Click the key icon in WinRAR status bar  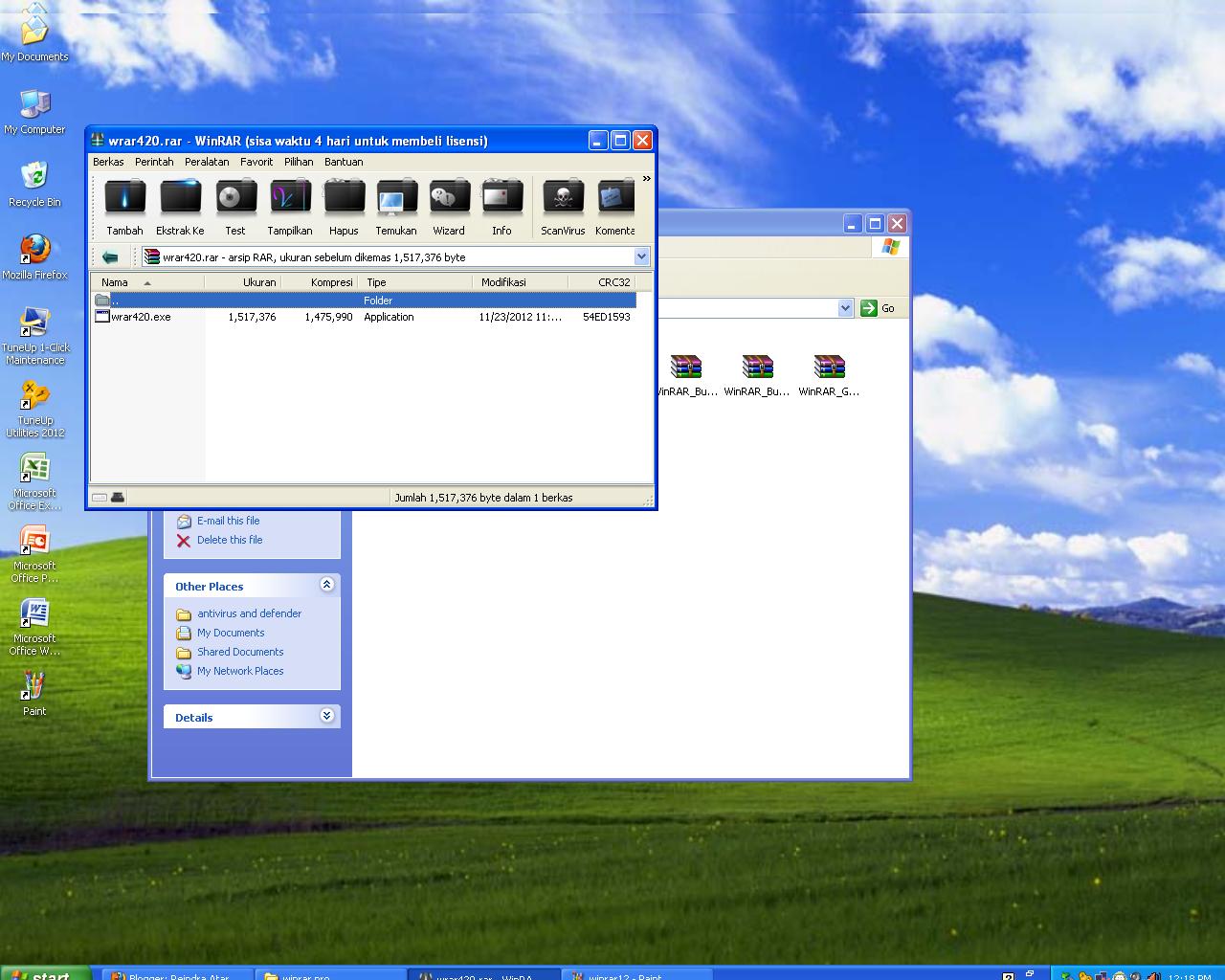click(118, 498)
